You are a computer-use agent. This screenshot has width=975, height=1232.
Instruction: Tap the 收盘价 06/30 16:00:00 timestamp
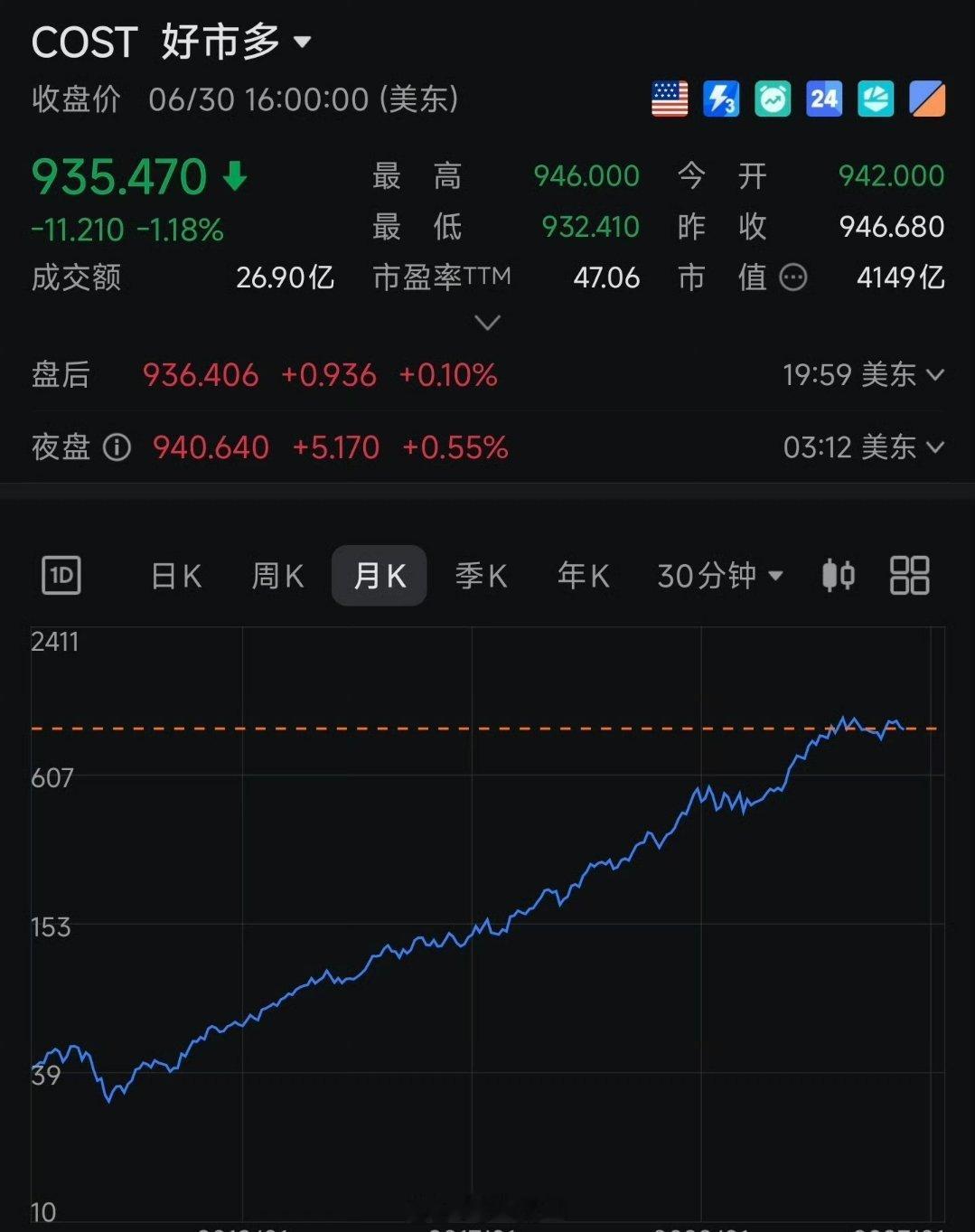pos(245,99)
